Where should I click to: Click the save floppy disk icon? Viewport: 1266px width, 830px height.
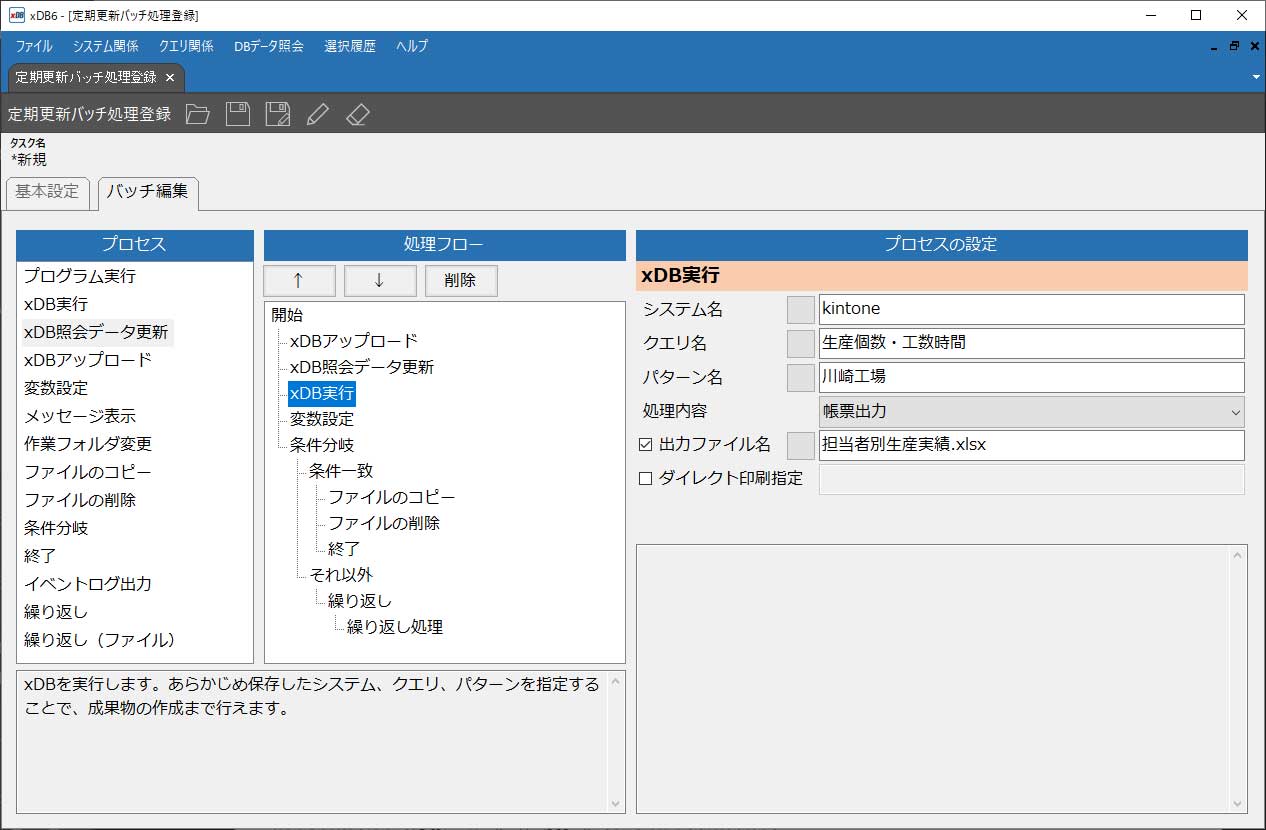point(238,114)
